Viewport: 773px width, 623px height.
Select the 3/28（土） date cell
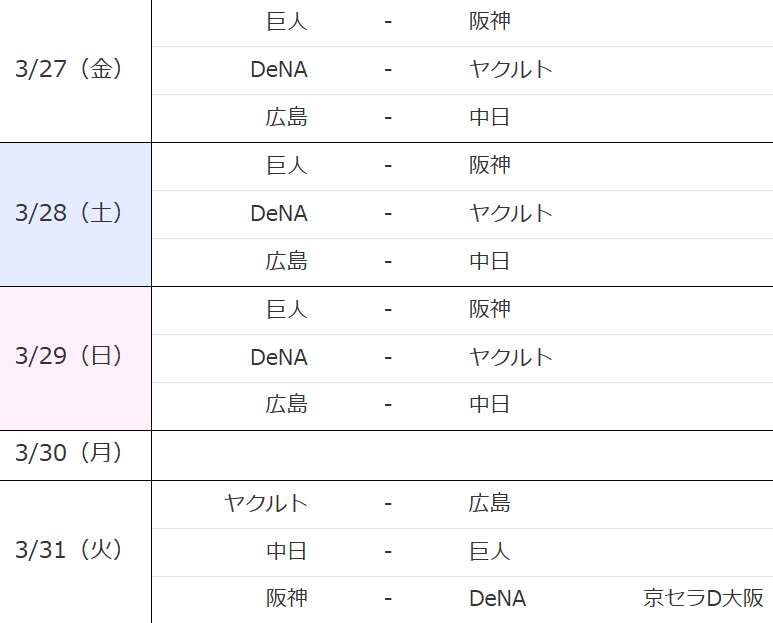[x=69, y=213]
